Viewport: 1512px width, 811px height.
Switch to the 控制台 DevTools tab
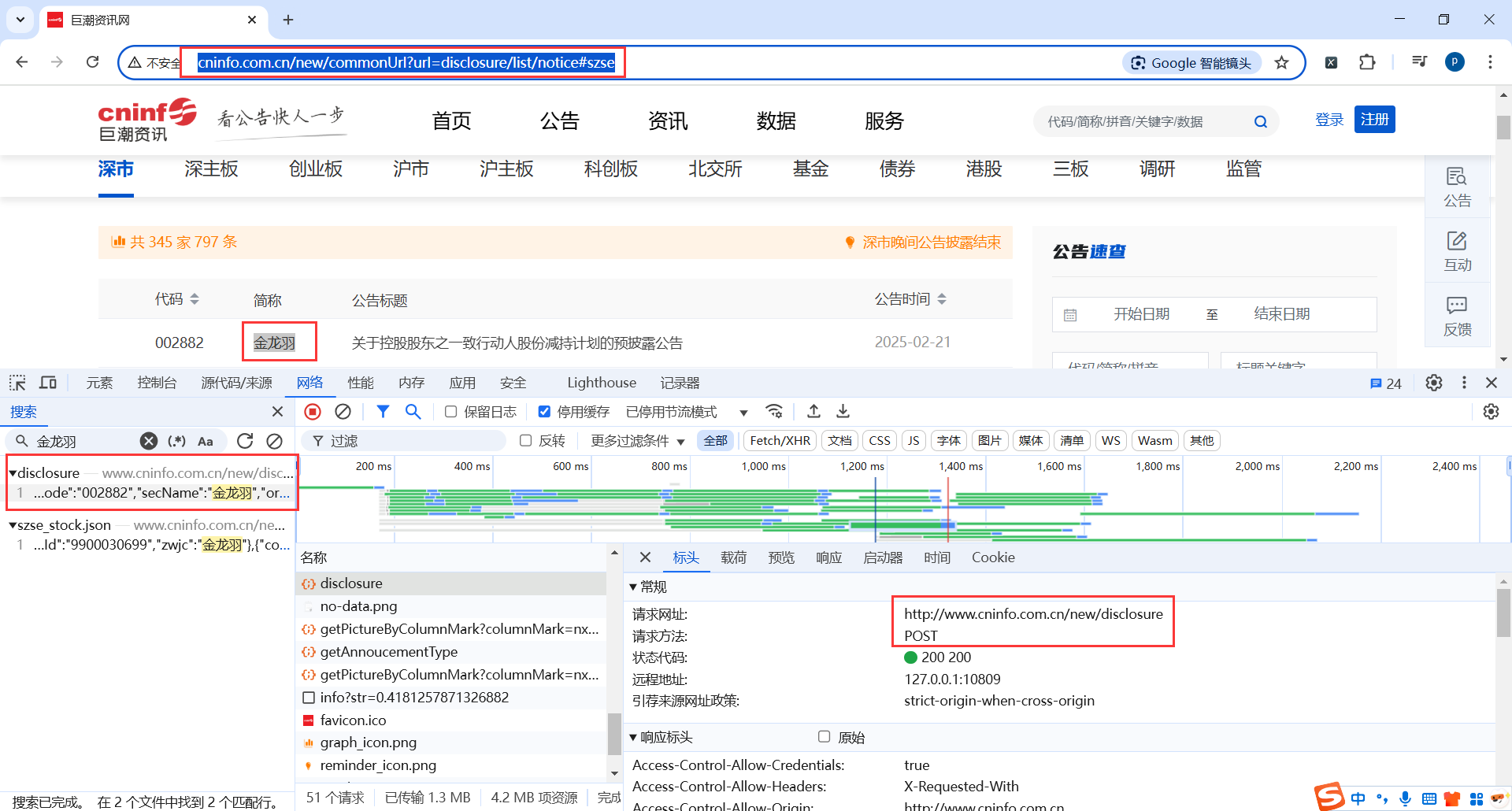pyautogui.click(x=157, y=383)
